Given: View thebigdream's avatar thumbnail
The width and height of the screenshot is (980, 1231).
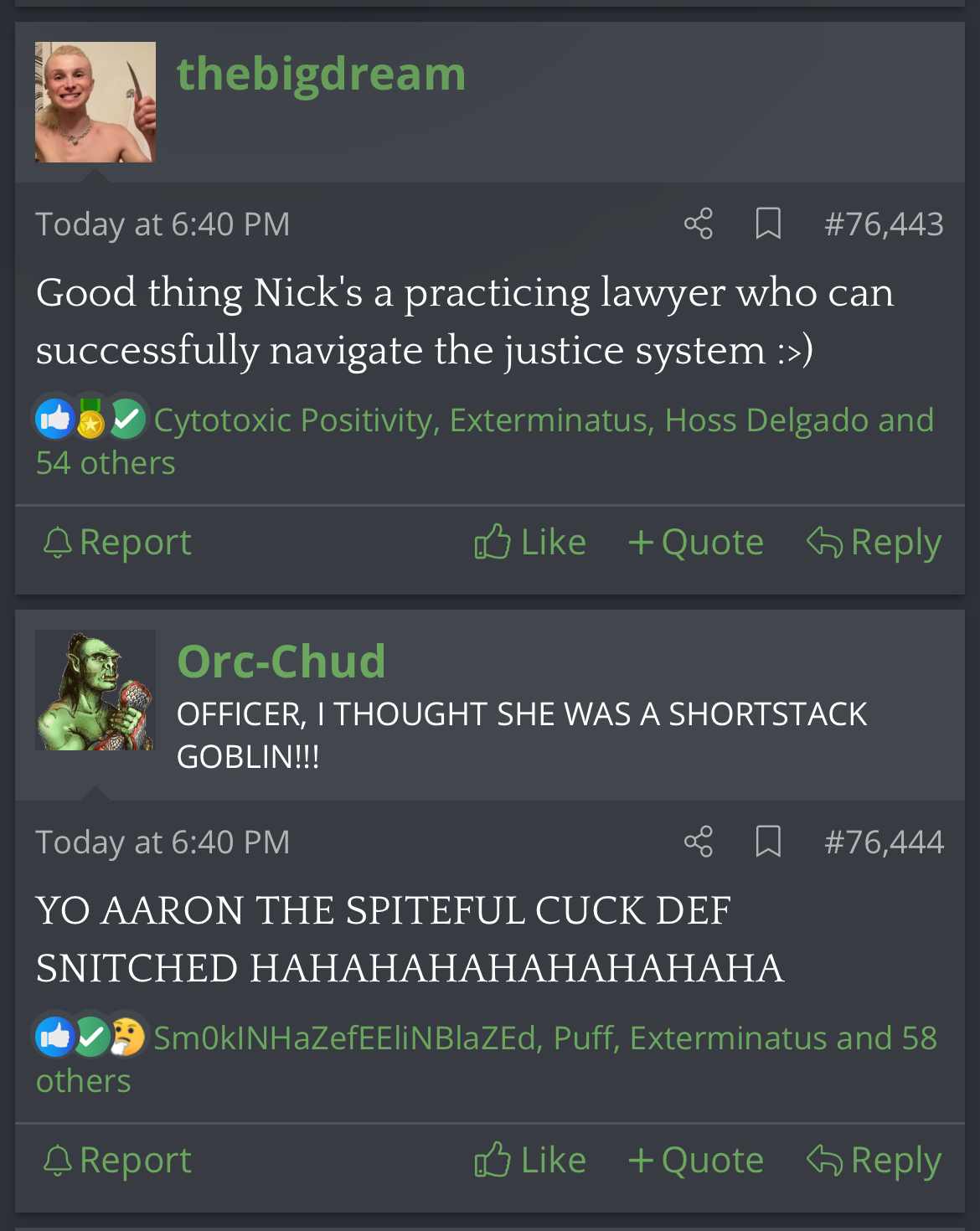Looking at the screenshot, I should pos(95,102).
